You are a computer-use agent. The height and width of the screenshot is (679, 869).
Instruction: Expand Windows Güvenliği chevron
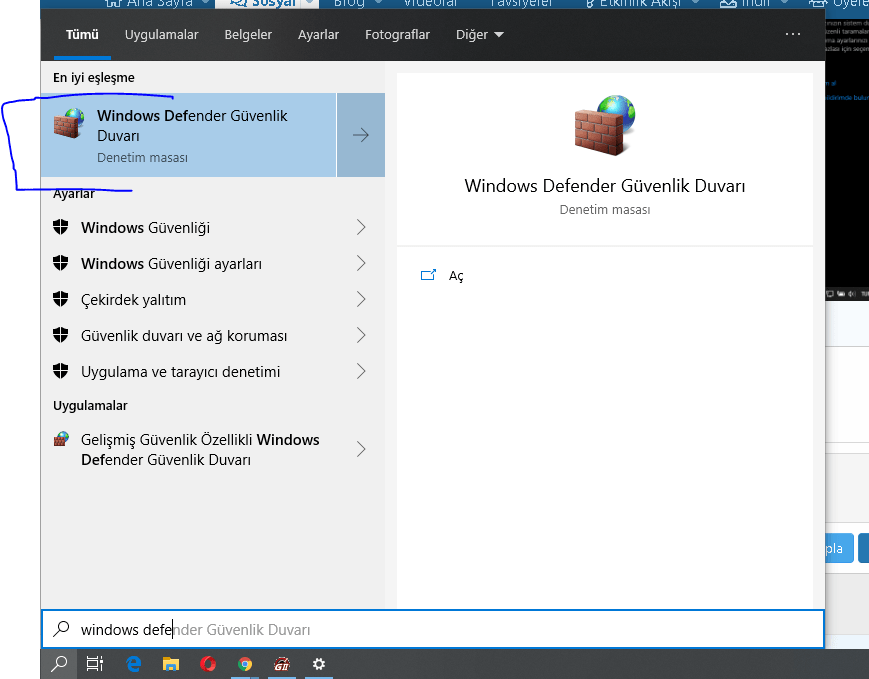(x=361, y=227)
